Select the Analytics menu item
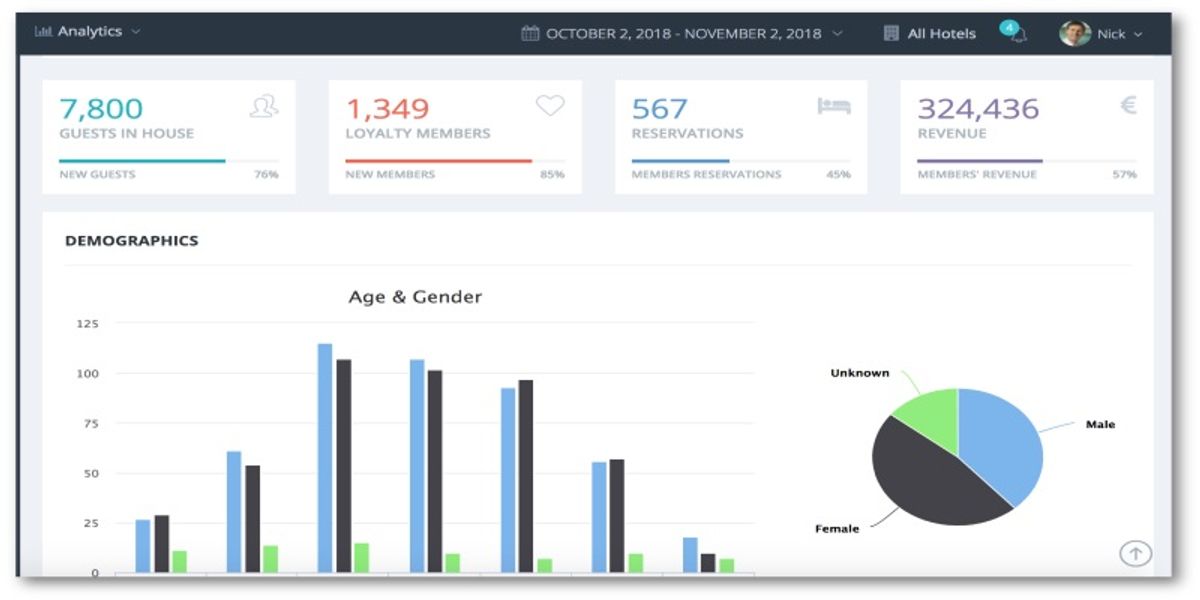1200x600 pixels. click(88, 31)
